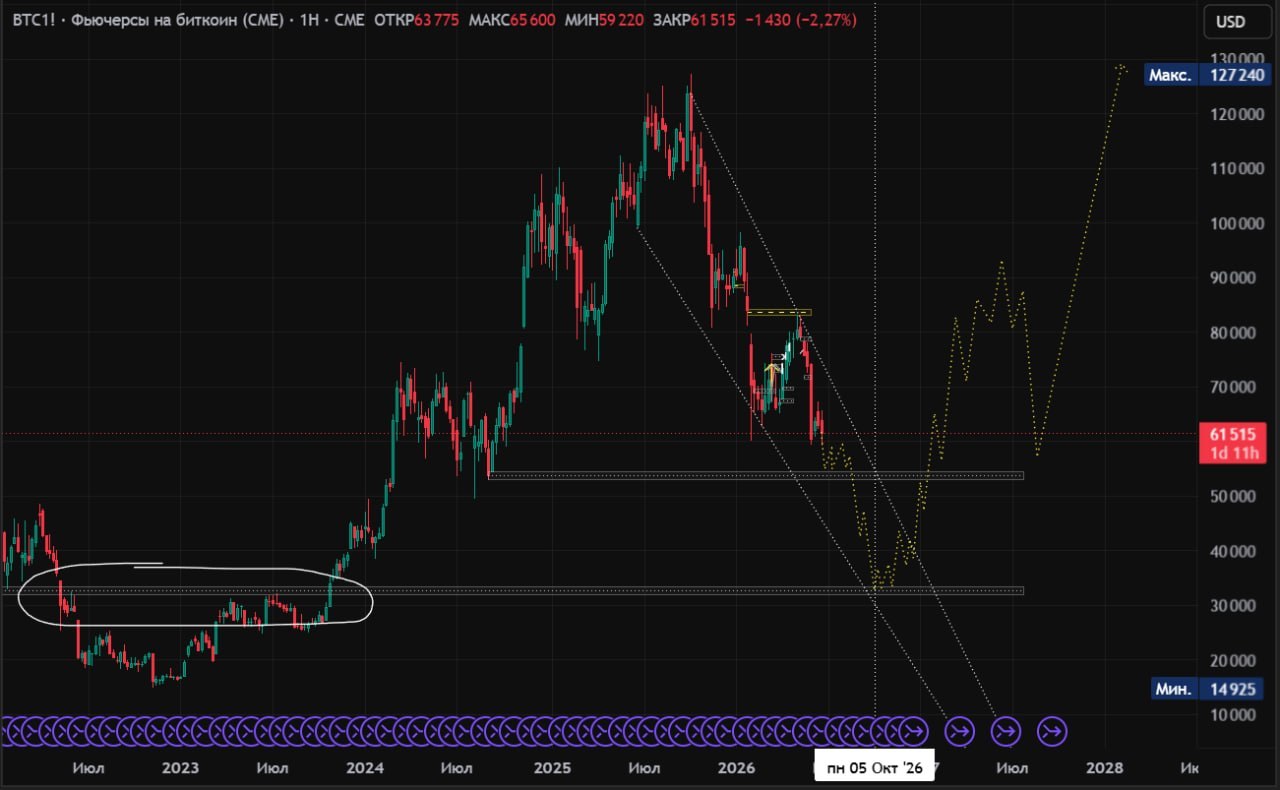
Task: Click the ЗАКР close value 61 515
Action: click(x=714, y=19)
